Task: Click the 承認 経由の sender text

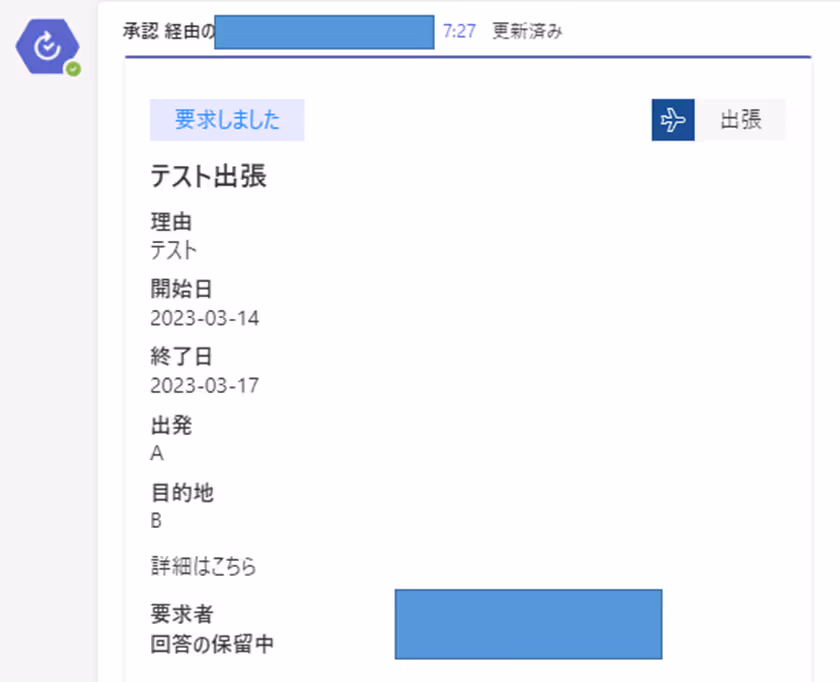Action: coord(168,32)
